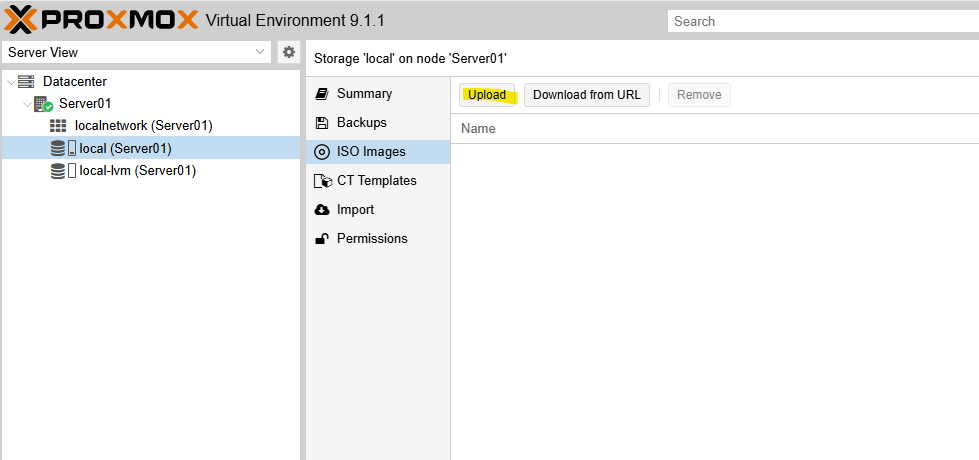
Task: Click the Permissions unlock icon
Action: pyautogui.click(x=322, y=239)
